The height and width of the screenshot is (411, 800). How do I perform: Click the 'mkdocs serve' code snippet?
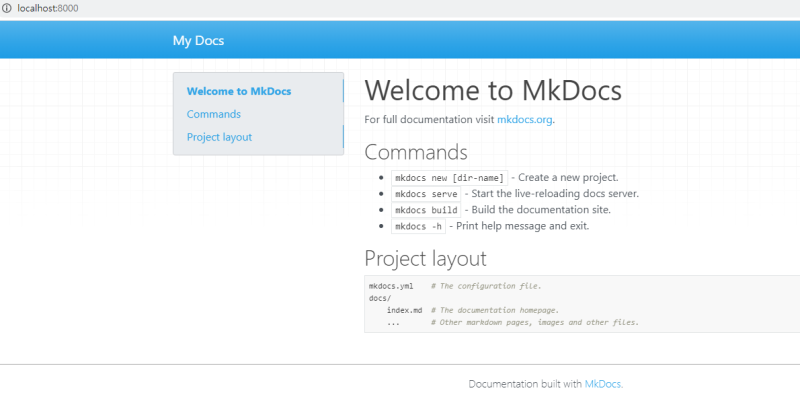(x=426, y=194)
